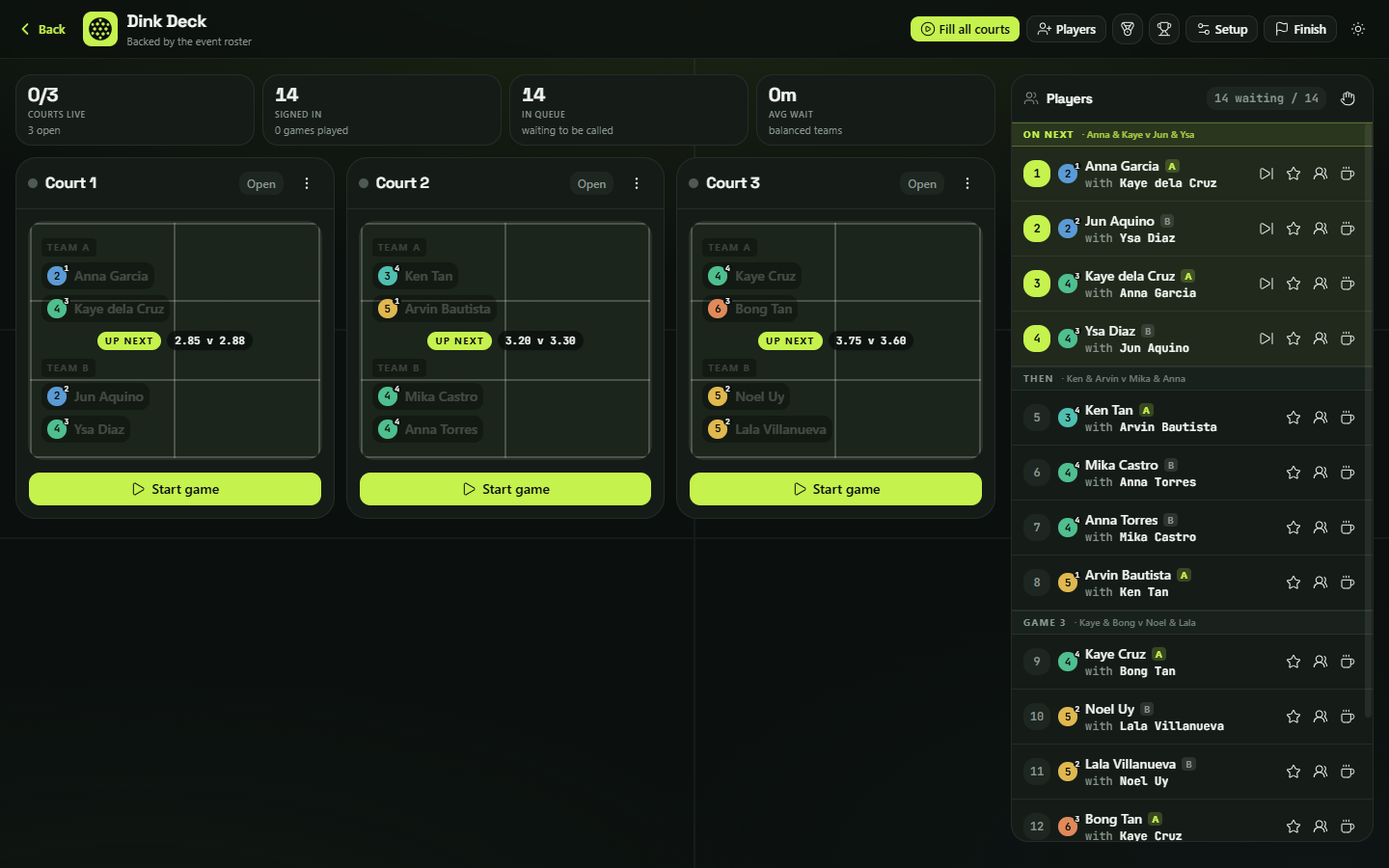
Task: Click the 3.75 v 3.60 rating badge
Action: pos(871,340)
